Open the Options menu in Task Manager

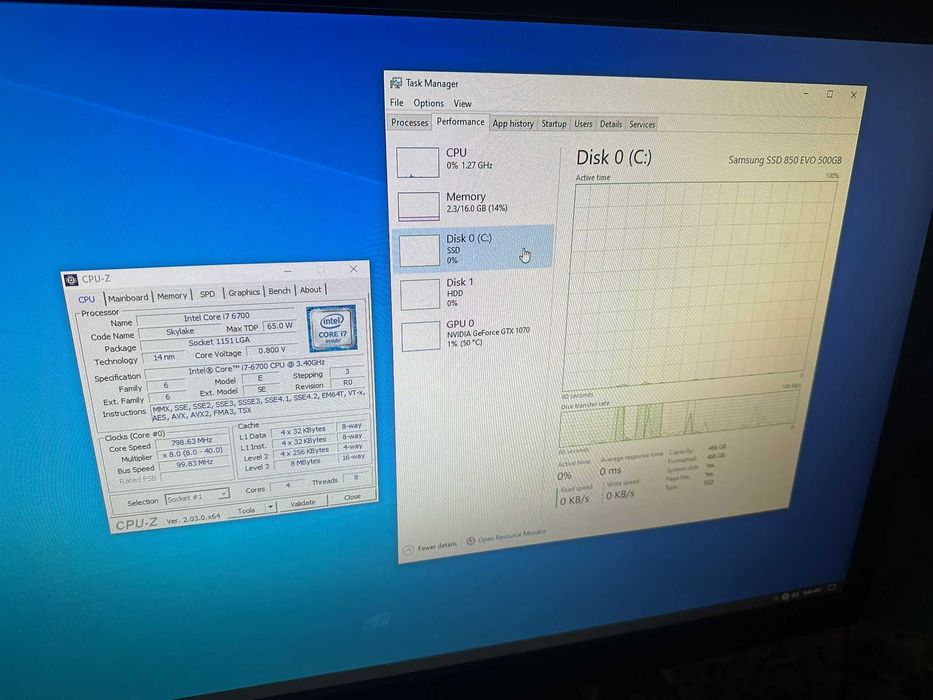click(428, 103)
